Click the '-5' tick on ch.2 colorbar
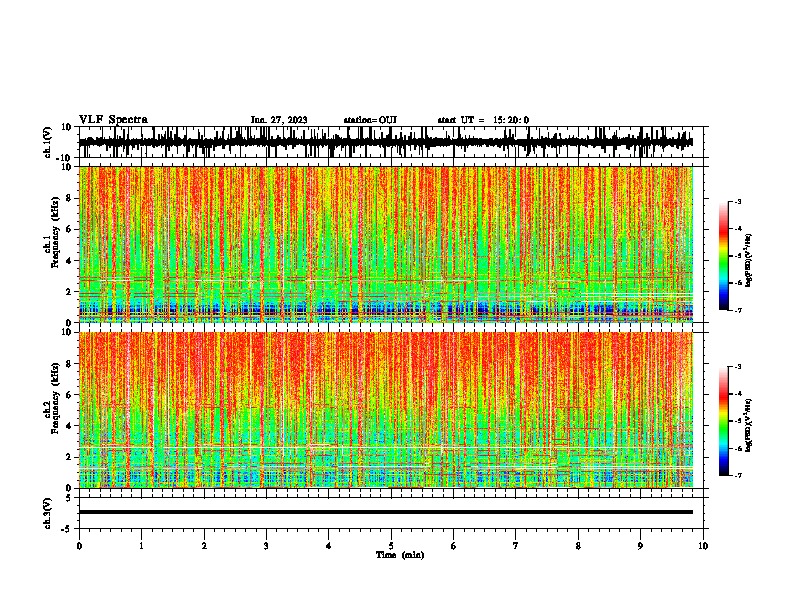This screenshot has height=612, width=792. tap(737, 421)
